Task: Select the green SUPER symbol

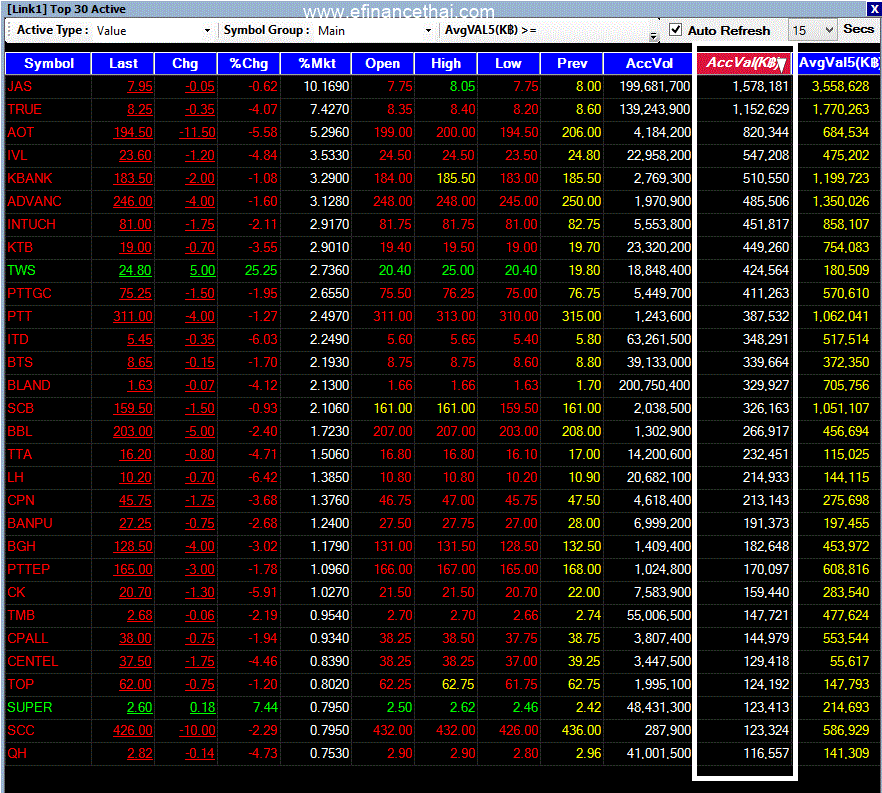Action: pyautogui.click(x=30, y=708)
